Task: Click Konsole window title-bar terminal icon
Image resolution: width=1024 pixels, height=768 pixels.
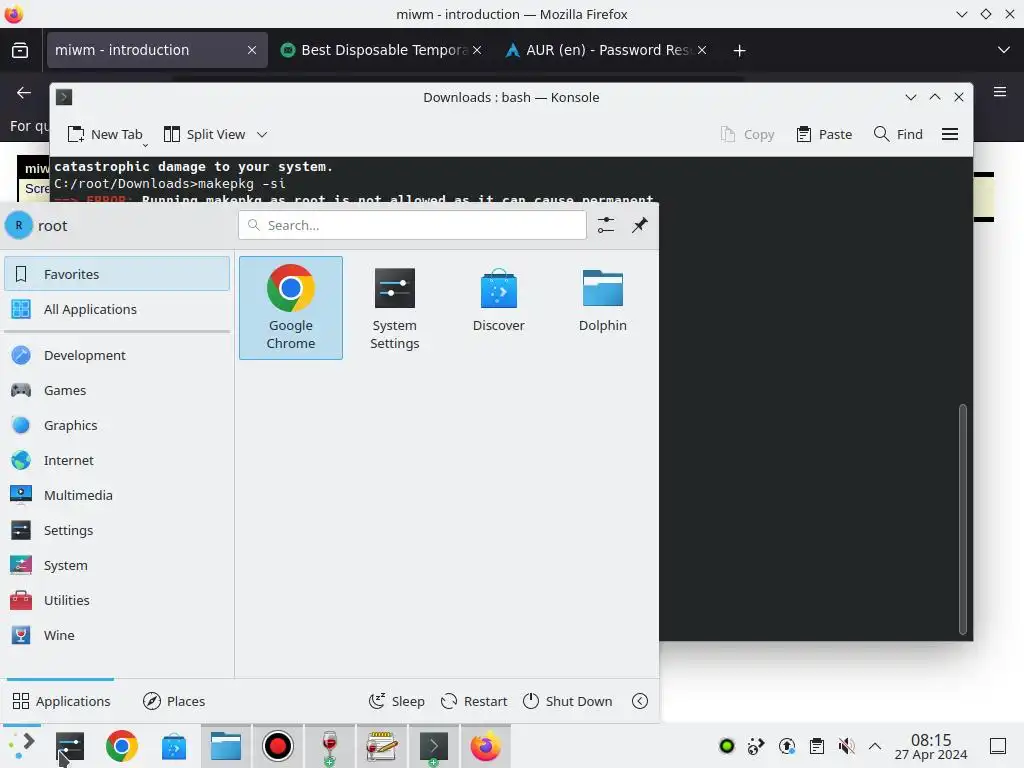Action: [x=64, y=97]
